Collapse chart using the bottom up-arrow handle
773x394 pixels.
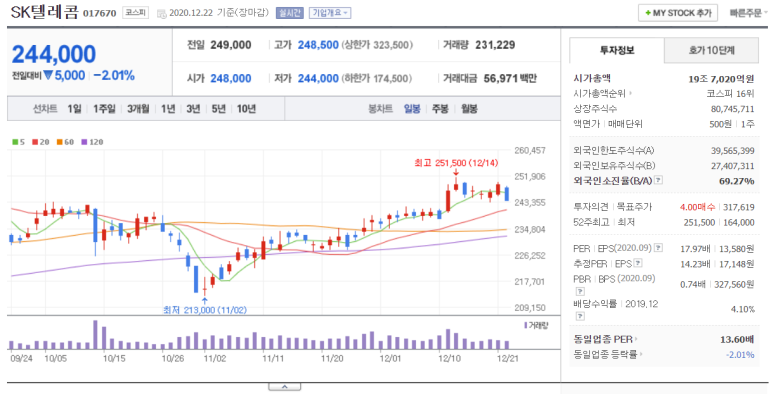[284, 387]
